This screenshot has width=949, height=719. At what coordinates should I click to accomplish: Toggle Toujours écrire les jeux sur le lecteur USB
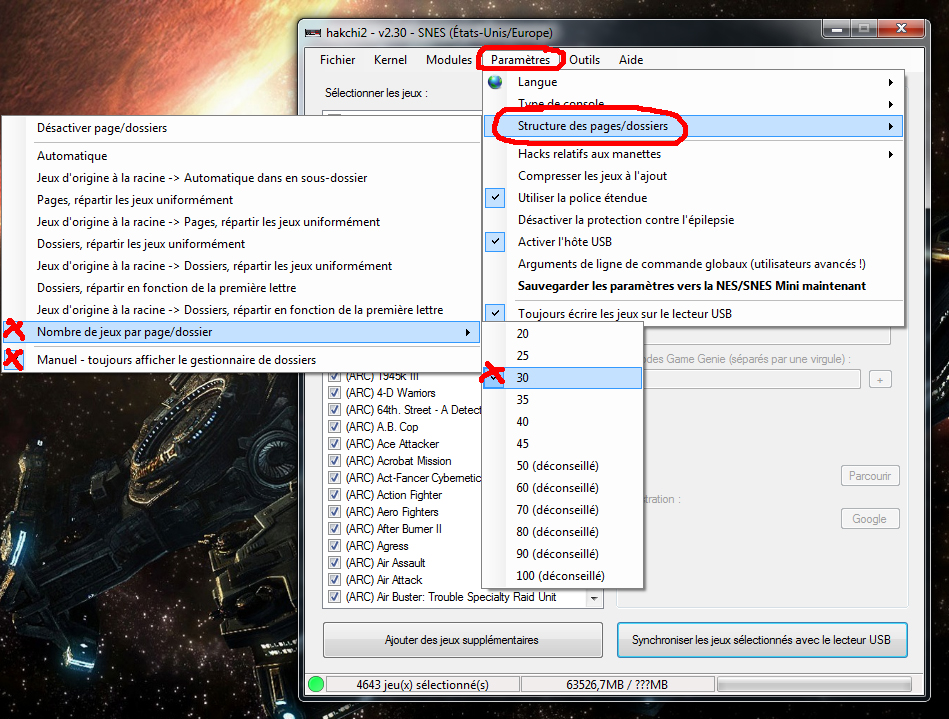tap(693, 314)
